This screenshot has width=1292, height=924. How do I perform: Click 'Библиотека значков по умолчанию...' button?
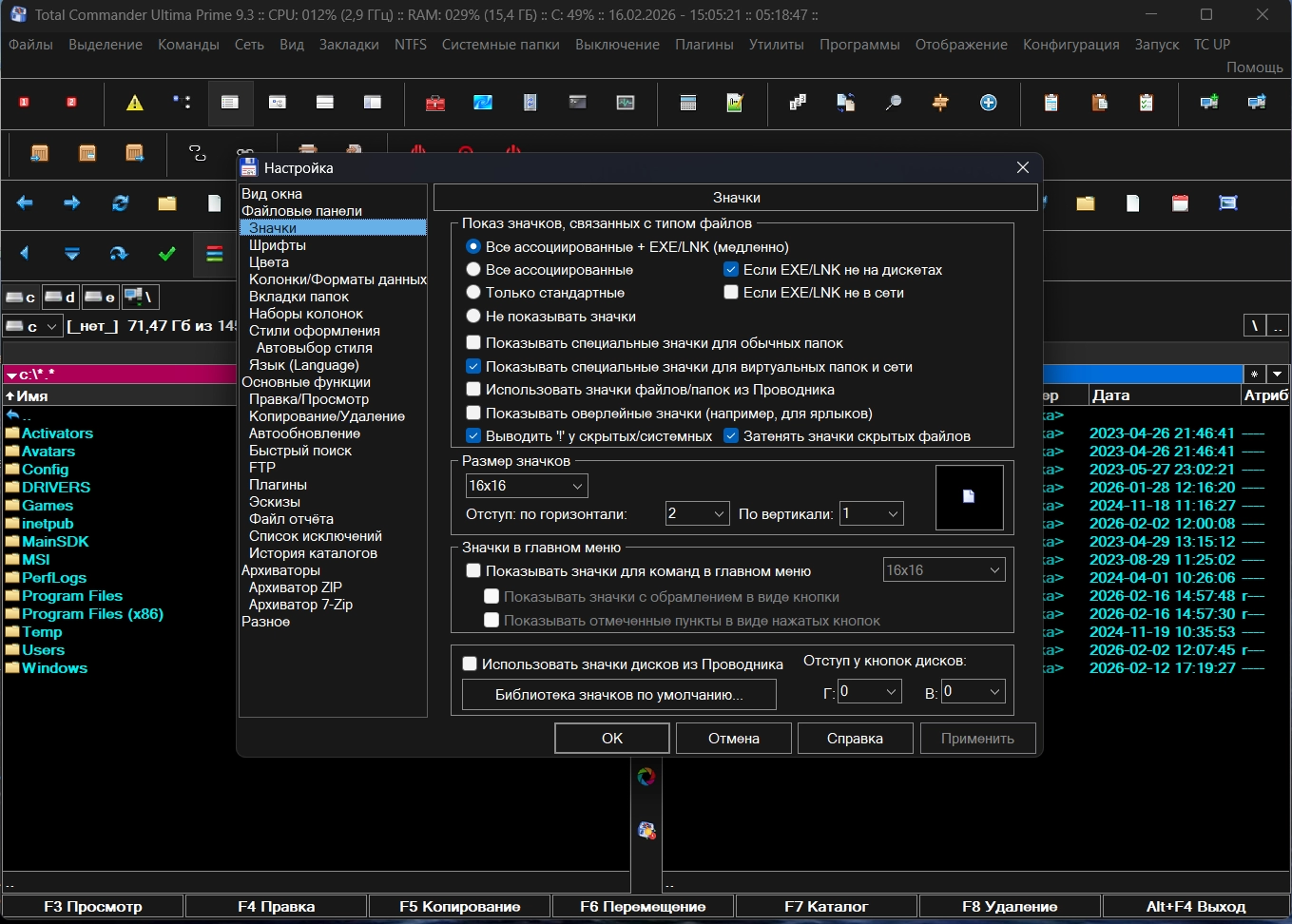click(619, 695)
